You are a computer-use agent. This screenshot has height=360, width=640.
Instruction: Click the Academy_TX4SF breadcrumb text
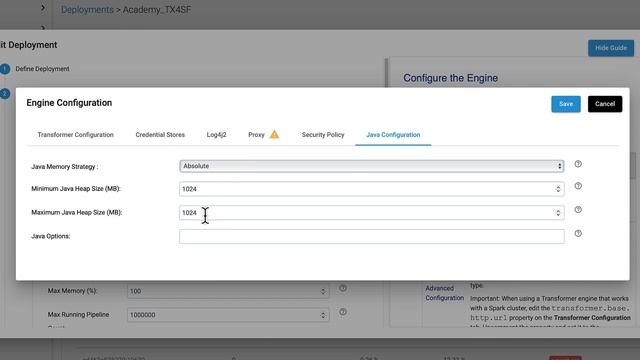click(x=157, y=10)
